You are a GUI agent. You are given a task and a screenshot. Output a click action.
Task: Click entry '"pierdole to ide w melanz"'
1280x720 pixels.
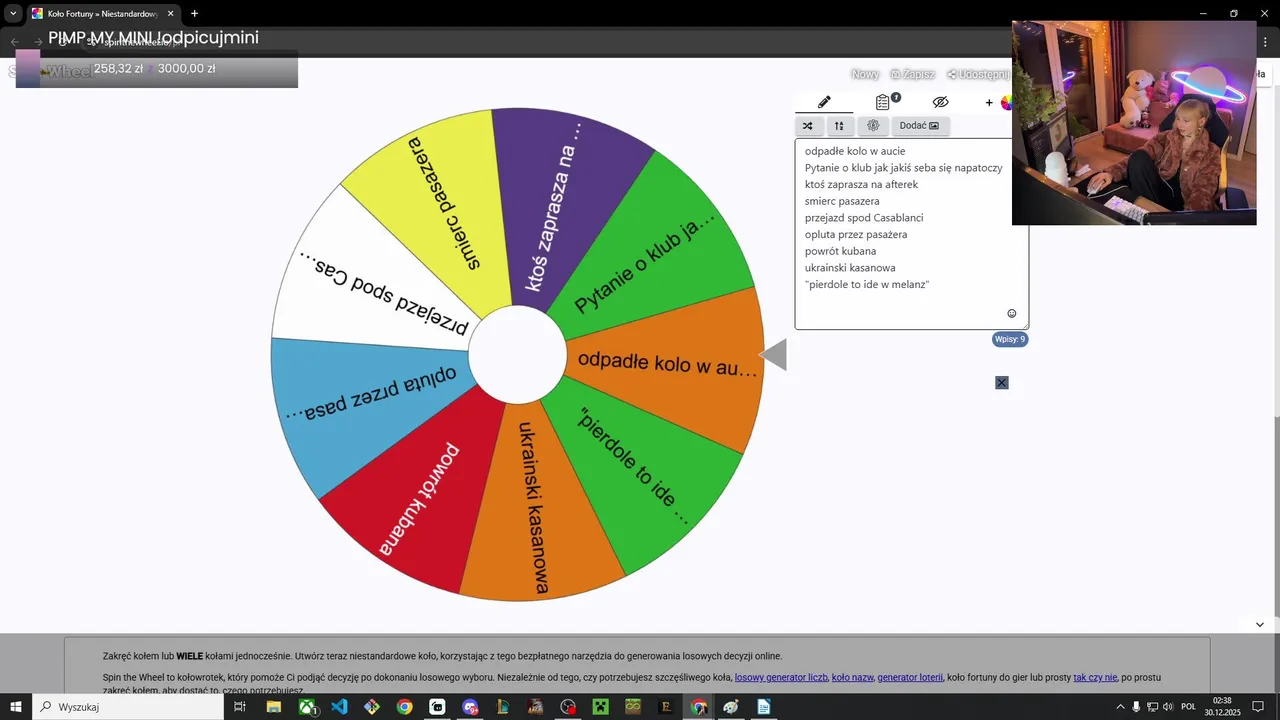pyautogui.click(x=867, y=285)
